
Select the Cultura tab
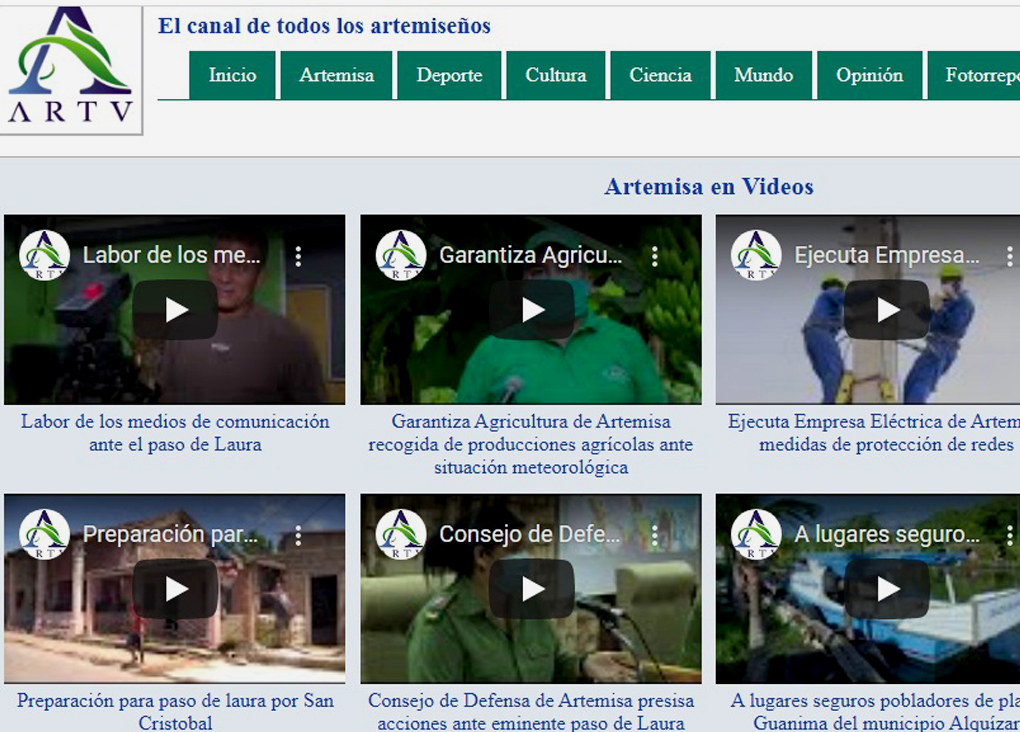(x=556, y=74)
